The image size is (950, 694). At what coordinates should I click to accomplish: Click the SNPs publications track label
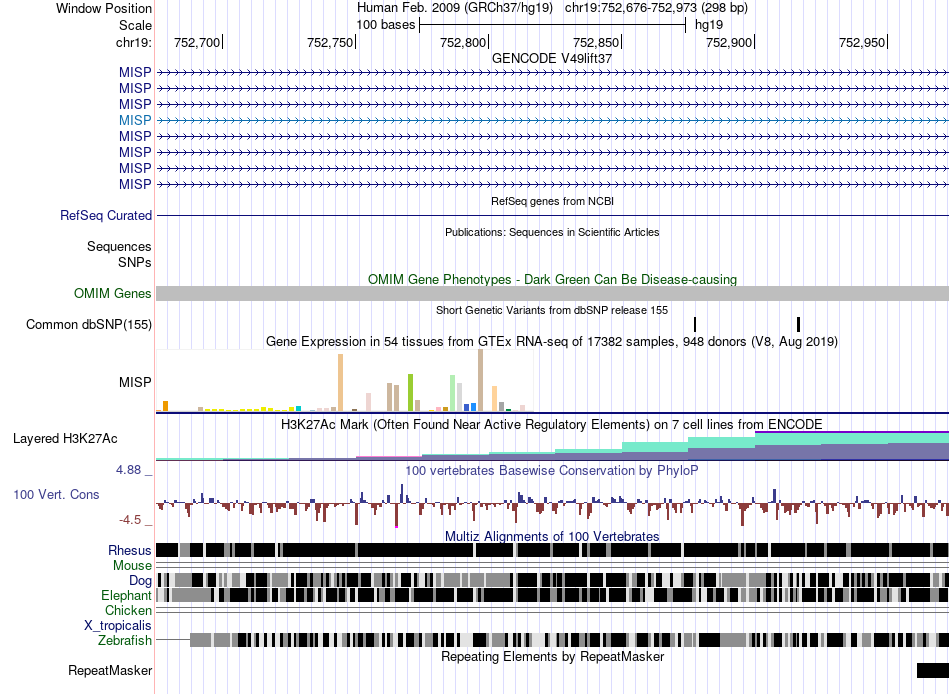point(135,262)
